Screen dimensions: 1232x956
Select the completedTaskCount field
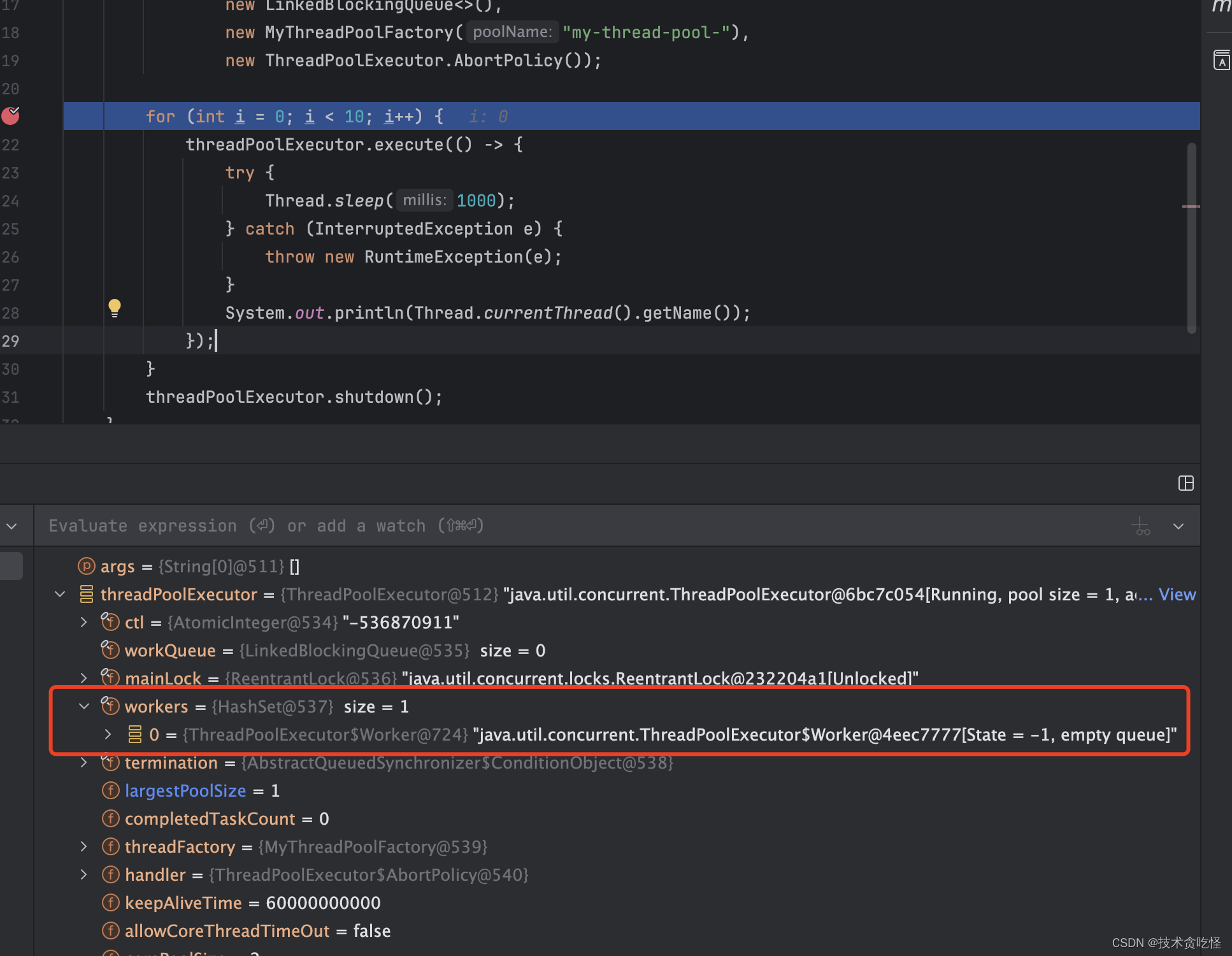point(617,818)
